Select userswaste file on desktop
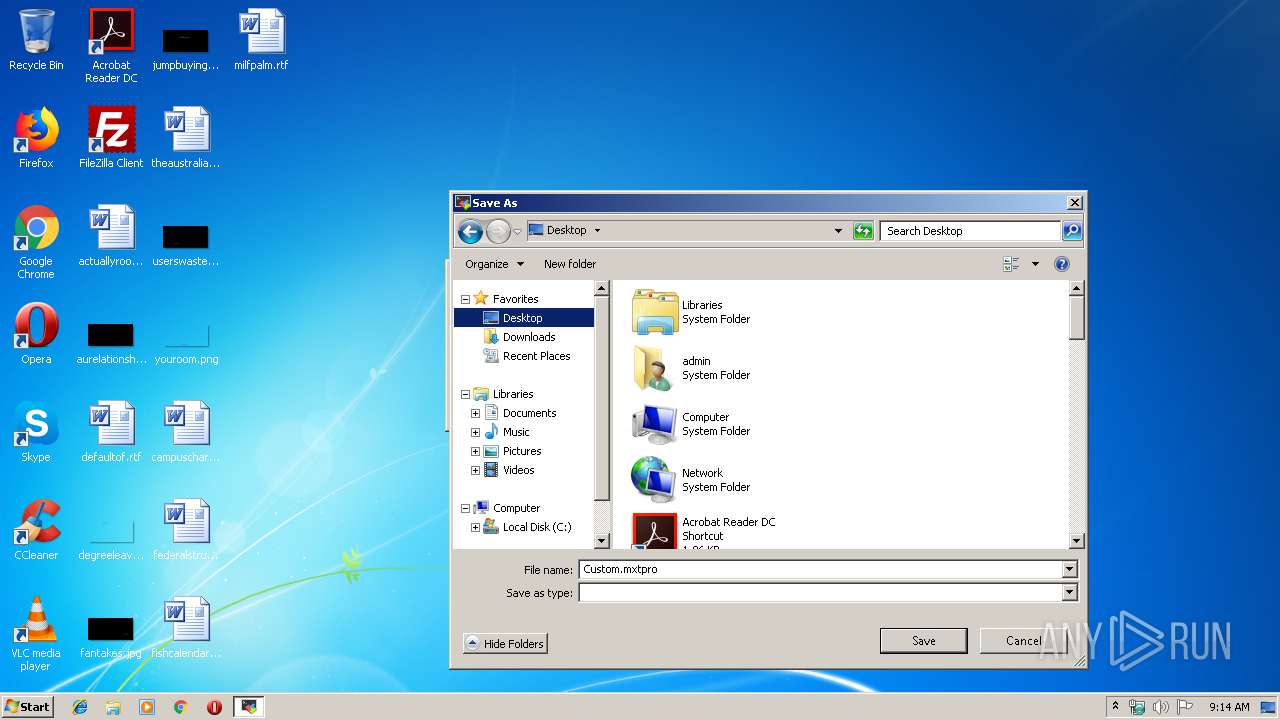The width and height of the screenshot is (1280, 720). pos(186,245)
